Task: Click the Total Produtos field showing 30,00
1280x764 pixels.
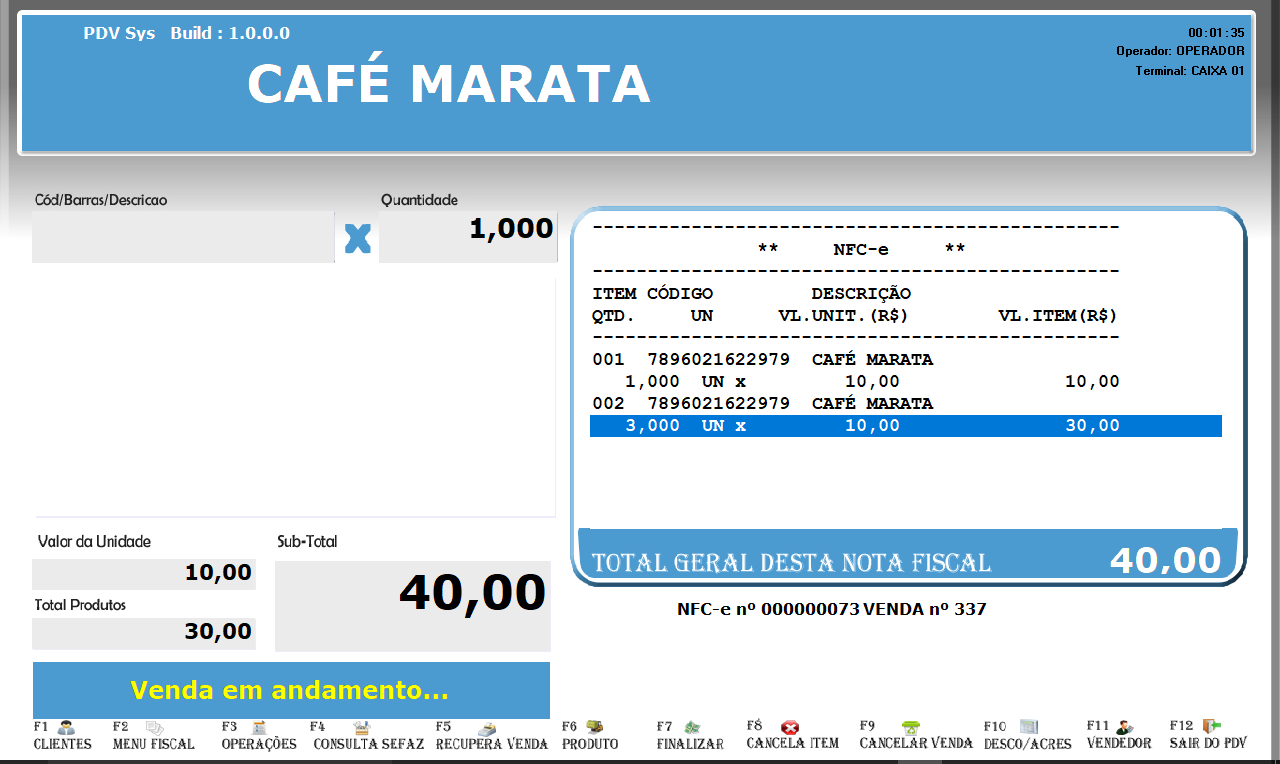Action: click(x=144, y=633)
